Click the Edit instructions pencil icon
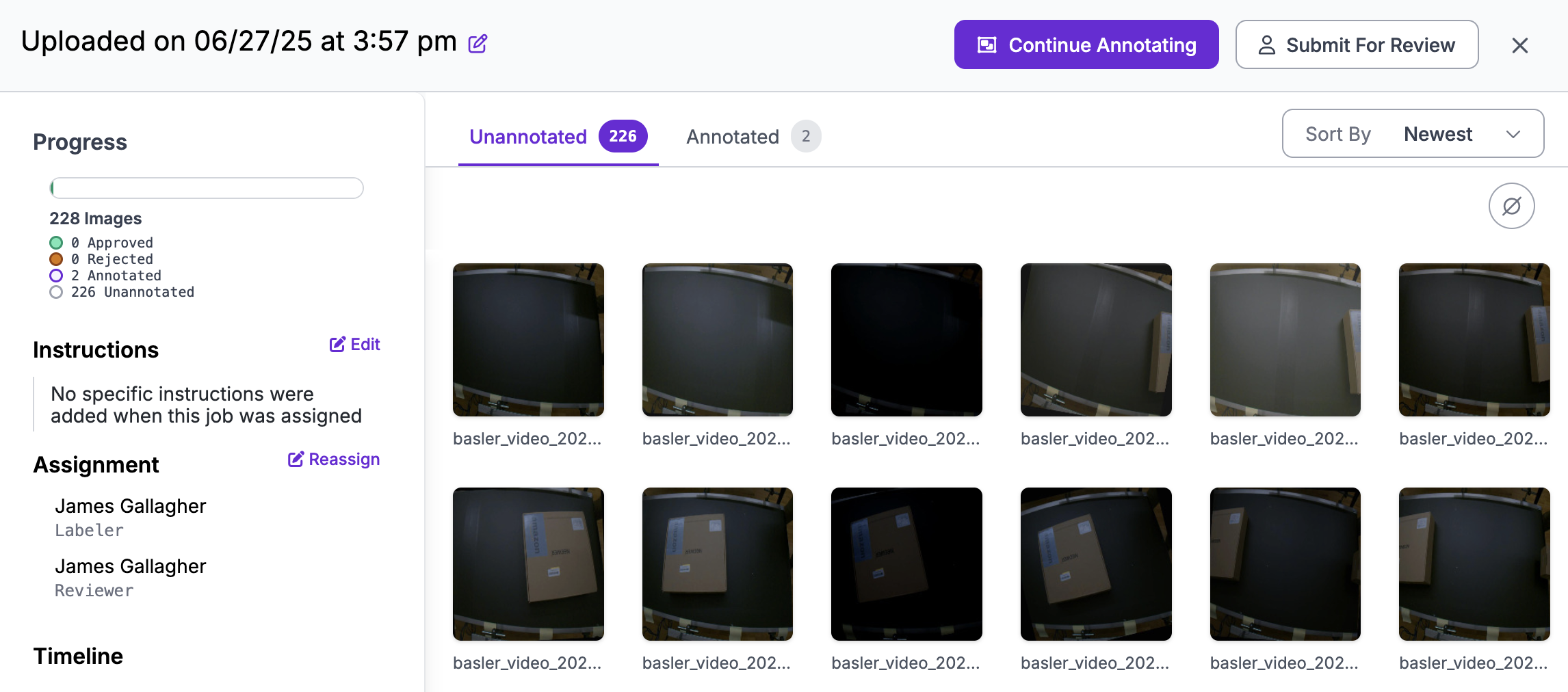Viewport: 1568px width, 692px height. (337, 344)
